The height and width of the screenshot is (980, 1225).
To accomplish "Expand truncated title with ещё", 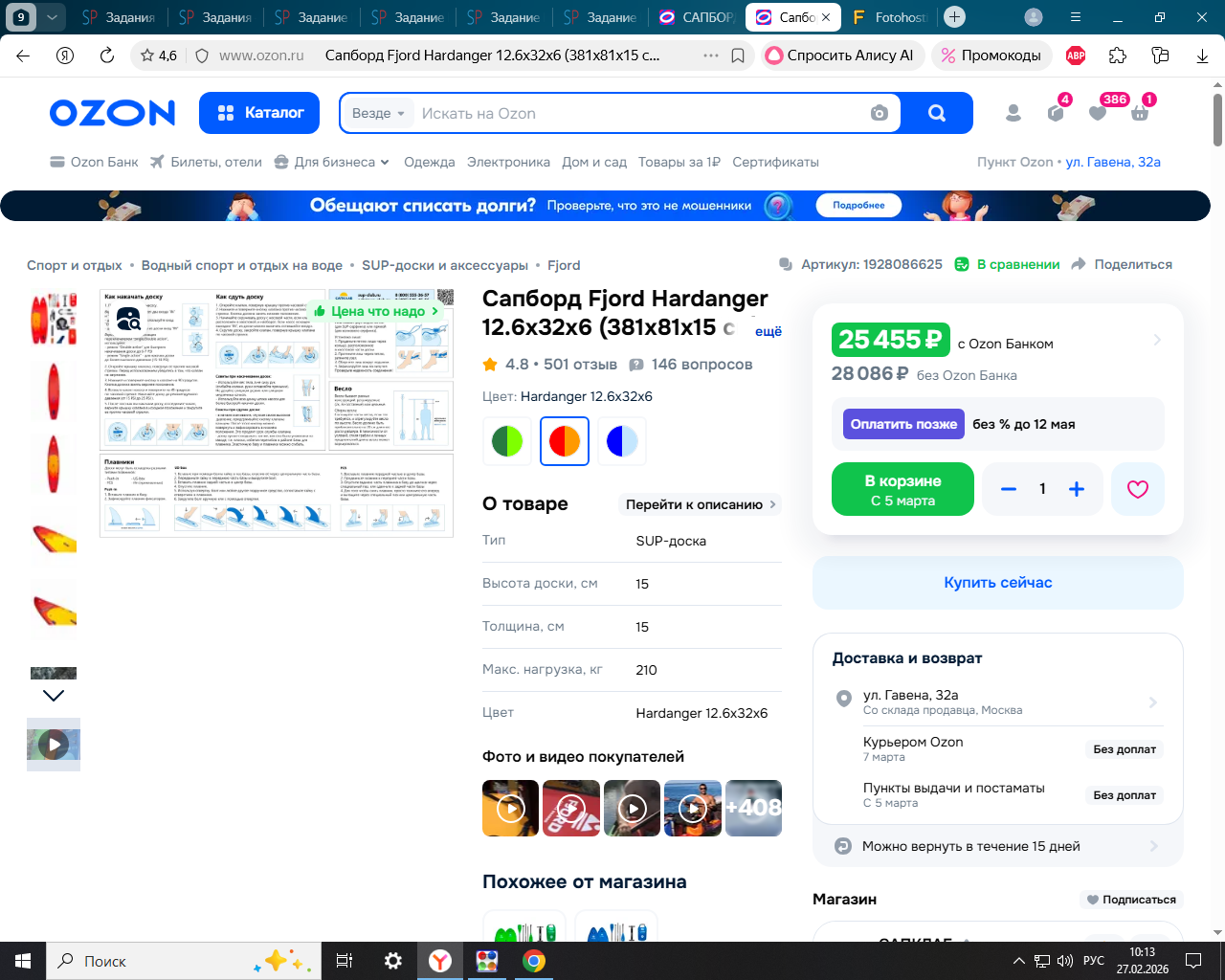I will (x=768, y=331).
